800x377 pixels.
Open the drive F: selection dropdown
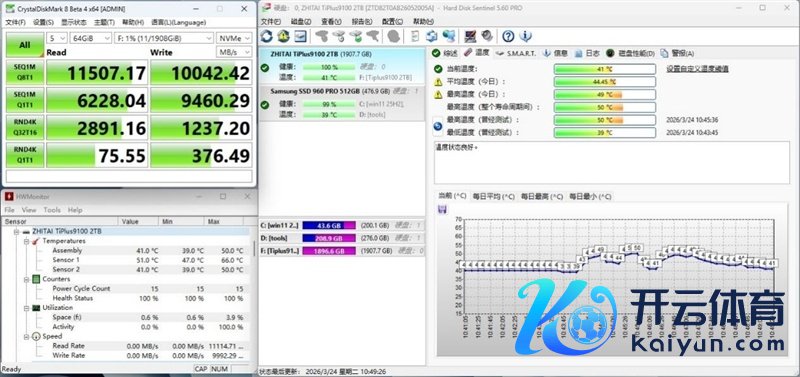(x=164, y=38)
